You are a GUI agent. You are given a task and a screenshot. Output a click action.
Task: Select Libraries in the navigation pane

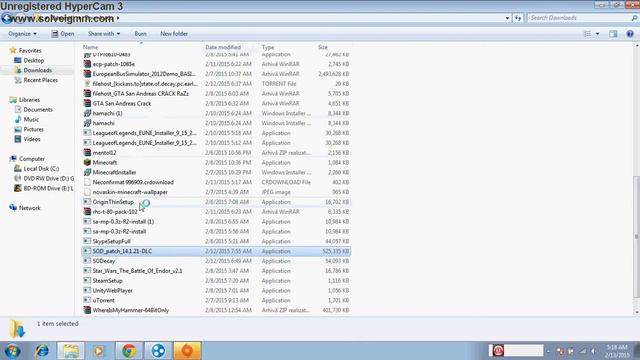coord(29,100)
